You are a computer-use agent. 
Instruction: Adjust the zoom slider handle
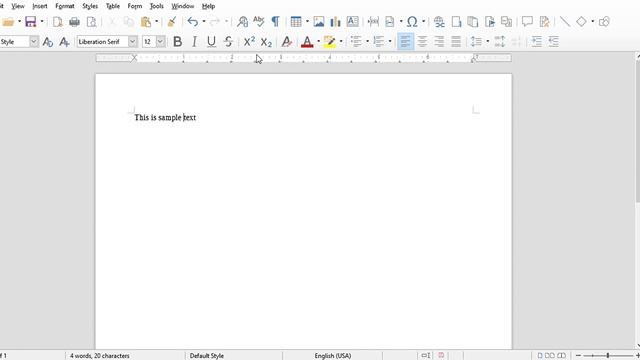(608, 356)
